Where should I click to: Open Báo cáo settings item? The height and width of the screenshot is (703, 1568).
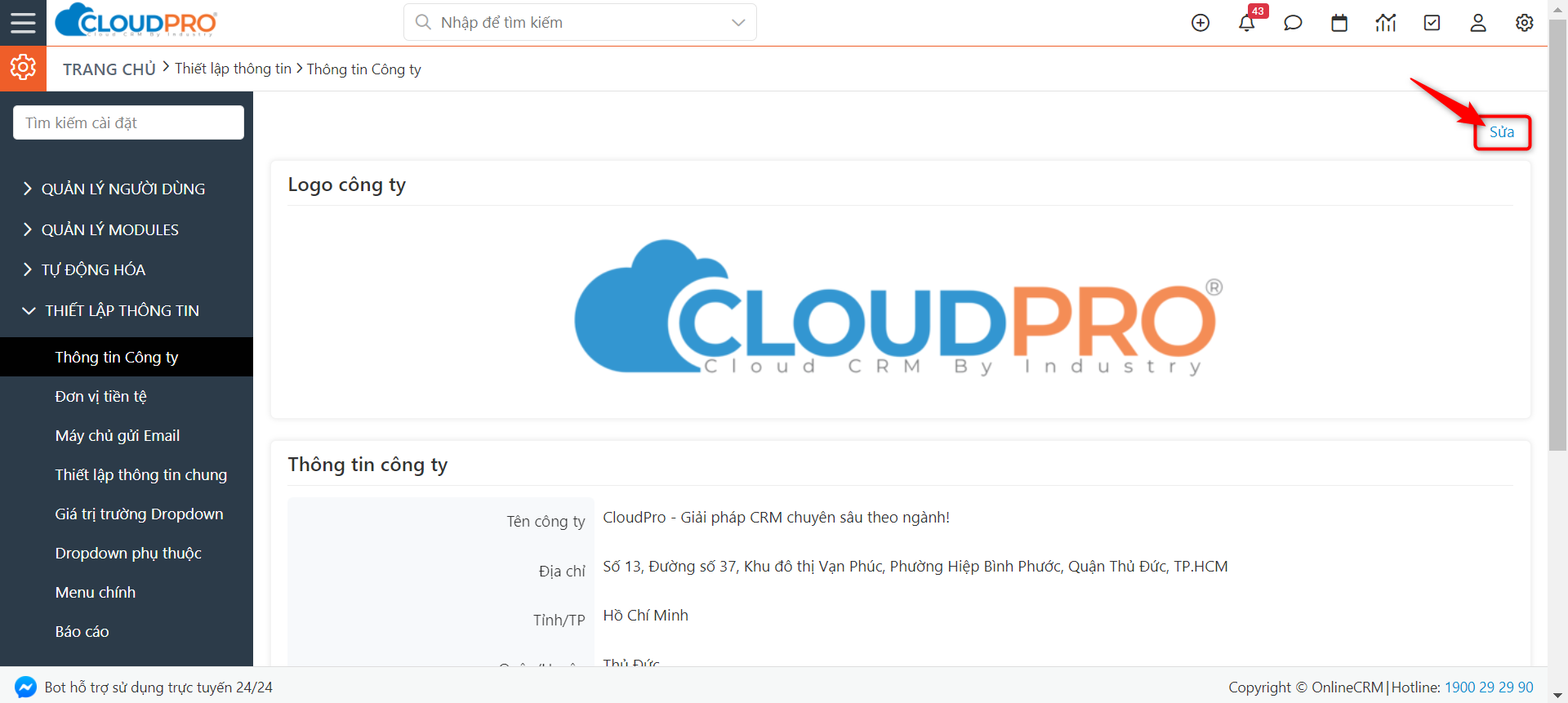[82, 631]
